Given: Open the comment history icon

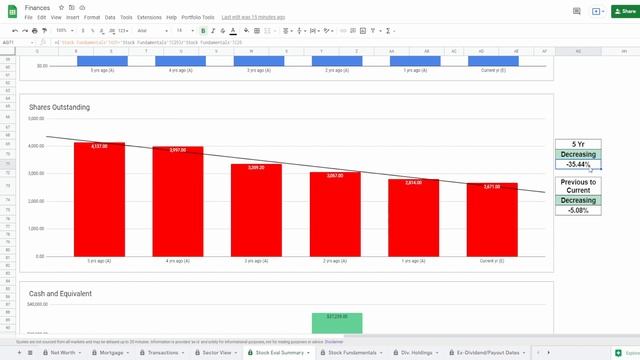Looking at the screenshot, I should (x=577, y=11).
